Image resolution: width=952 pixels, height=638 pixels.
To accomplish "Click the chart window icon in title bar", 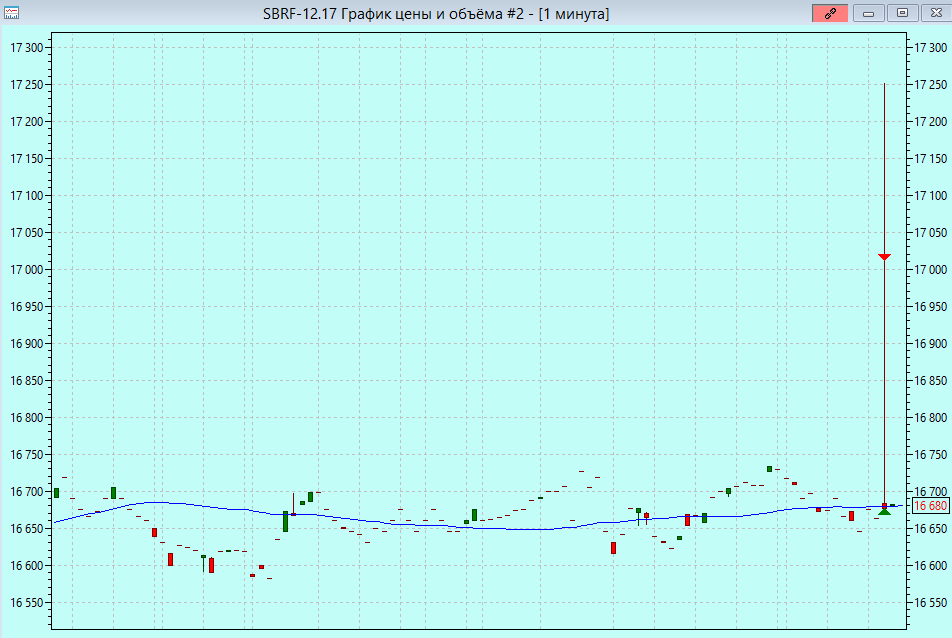I will tap(11, 13).
